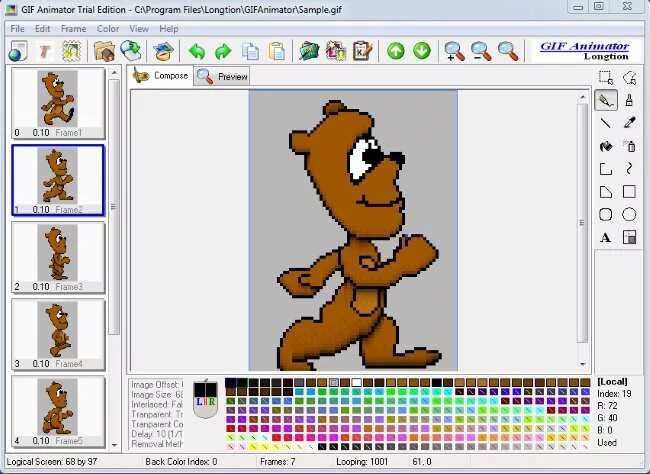Viewport: 650px width, 474px height.
Task: Select the Frame2 thumbnail
Action: pyautogui.click(x=58, y=180)
